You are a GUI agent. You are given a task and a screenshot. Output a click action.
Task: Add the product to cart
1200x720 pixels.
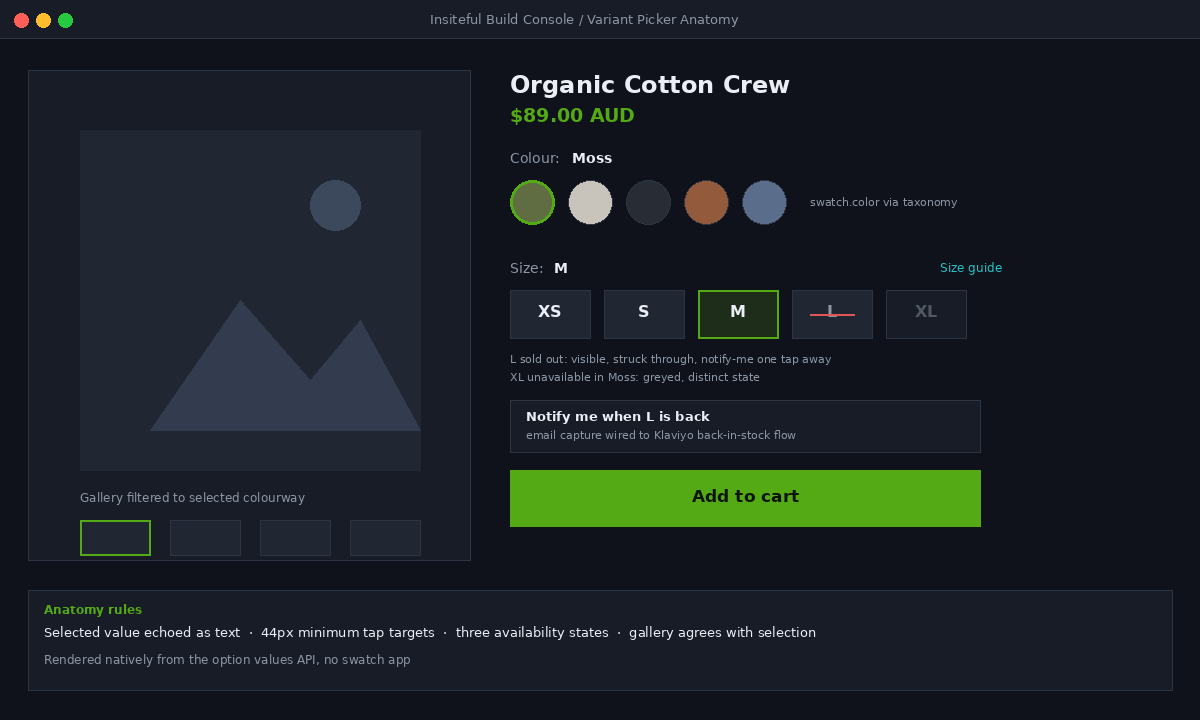pos(745,498)
